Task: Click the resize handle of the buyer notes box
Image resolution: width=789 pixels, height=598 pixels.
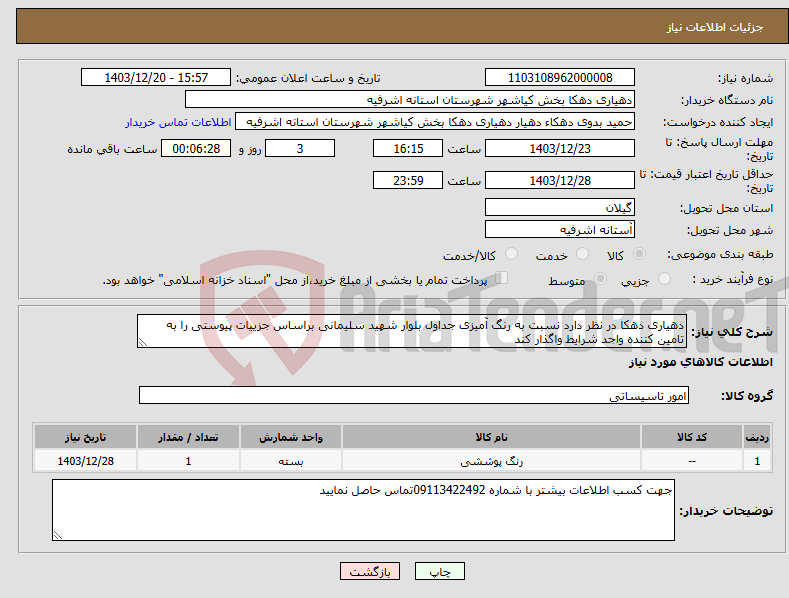Action: coord(57,535)
